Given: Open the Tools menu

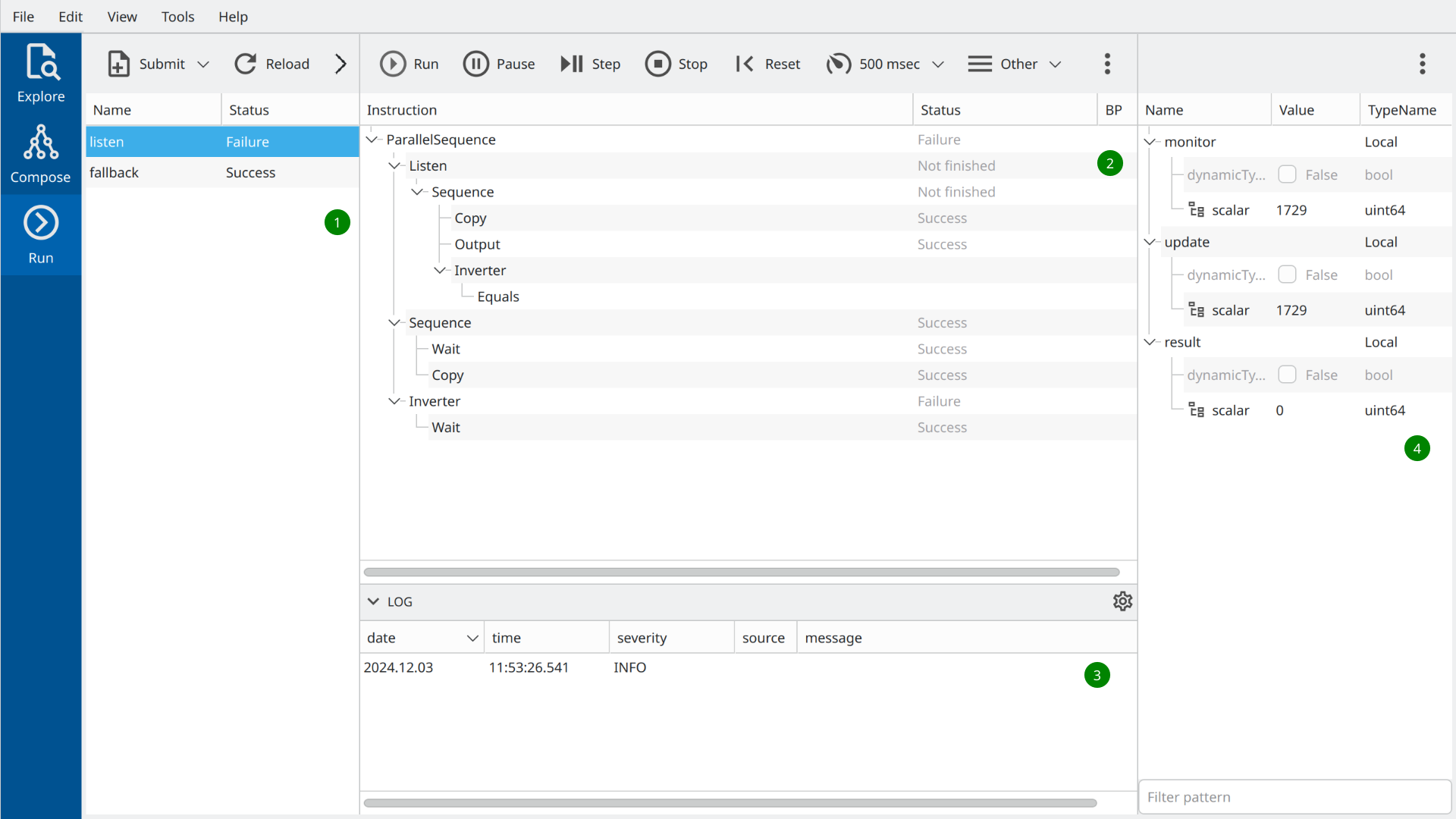Looking at the screenshot, I should tap(177, 17).
